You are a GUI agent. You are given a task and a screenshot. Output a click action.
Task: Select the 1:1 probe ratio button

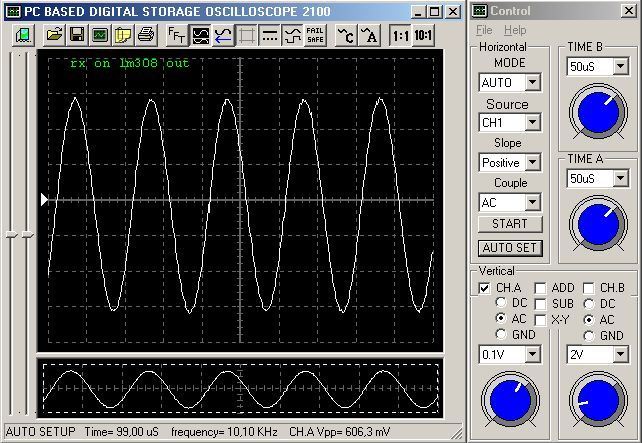point(400,35)
